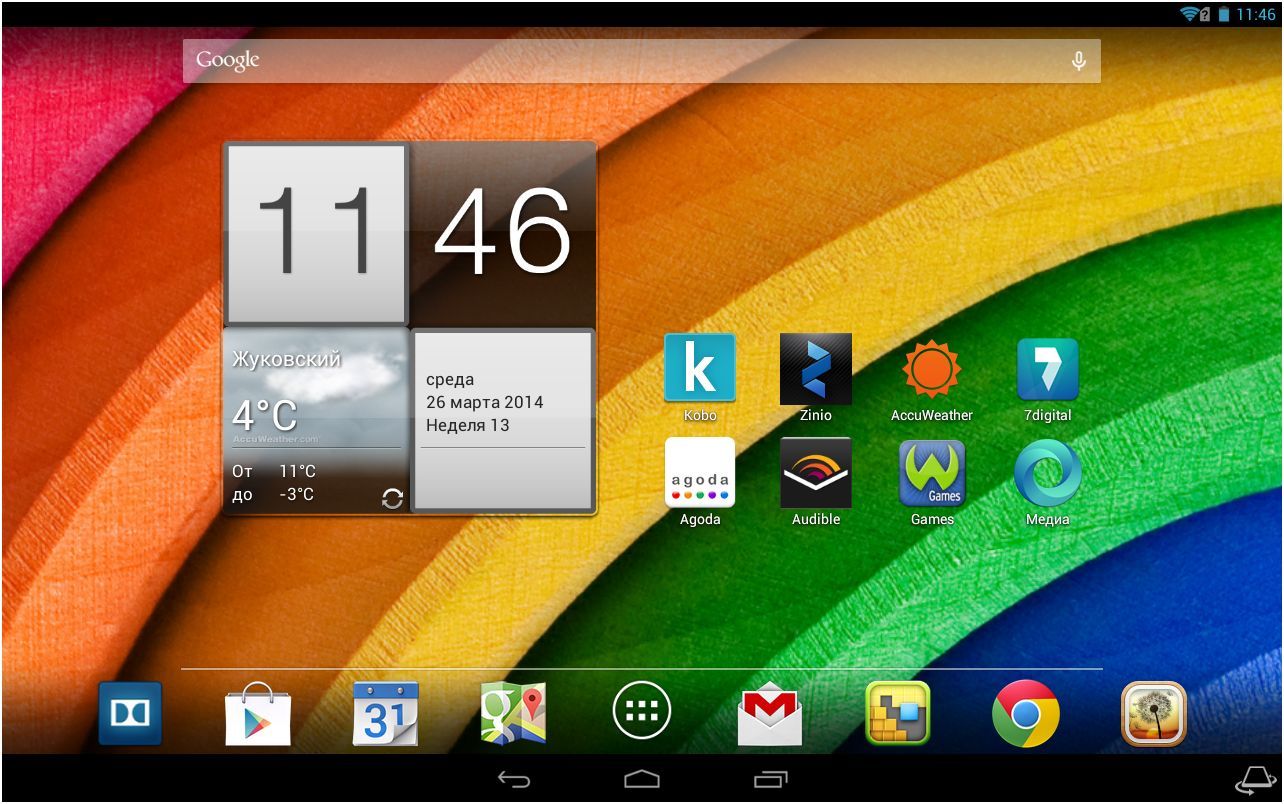The image size is (1284, 804).
Task: Open the Calendar app in the dock
Action: pyautogui.click(x=385, y=712)
